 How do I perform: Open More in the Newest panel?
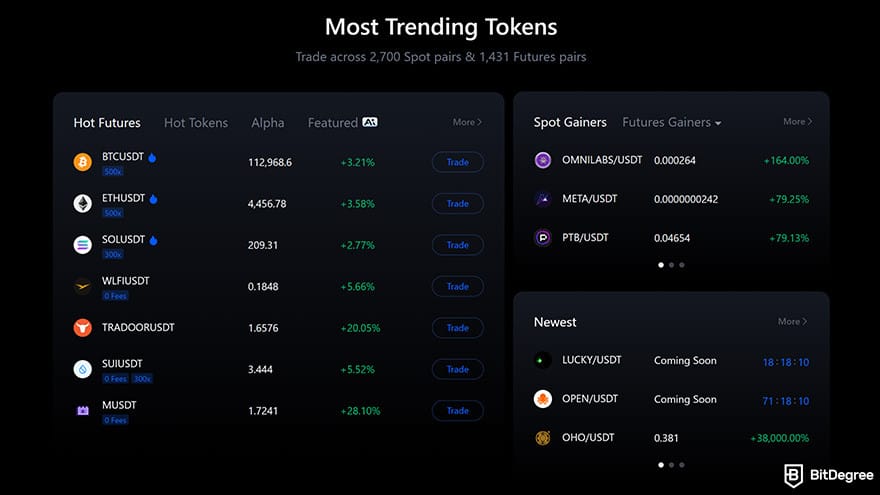pos(792,322)
